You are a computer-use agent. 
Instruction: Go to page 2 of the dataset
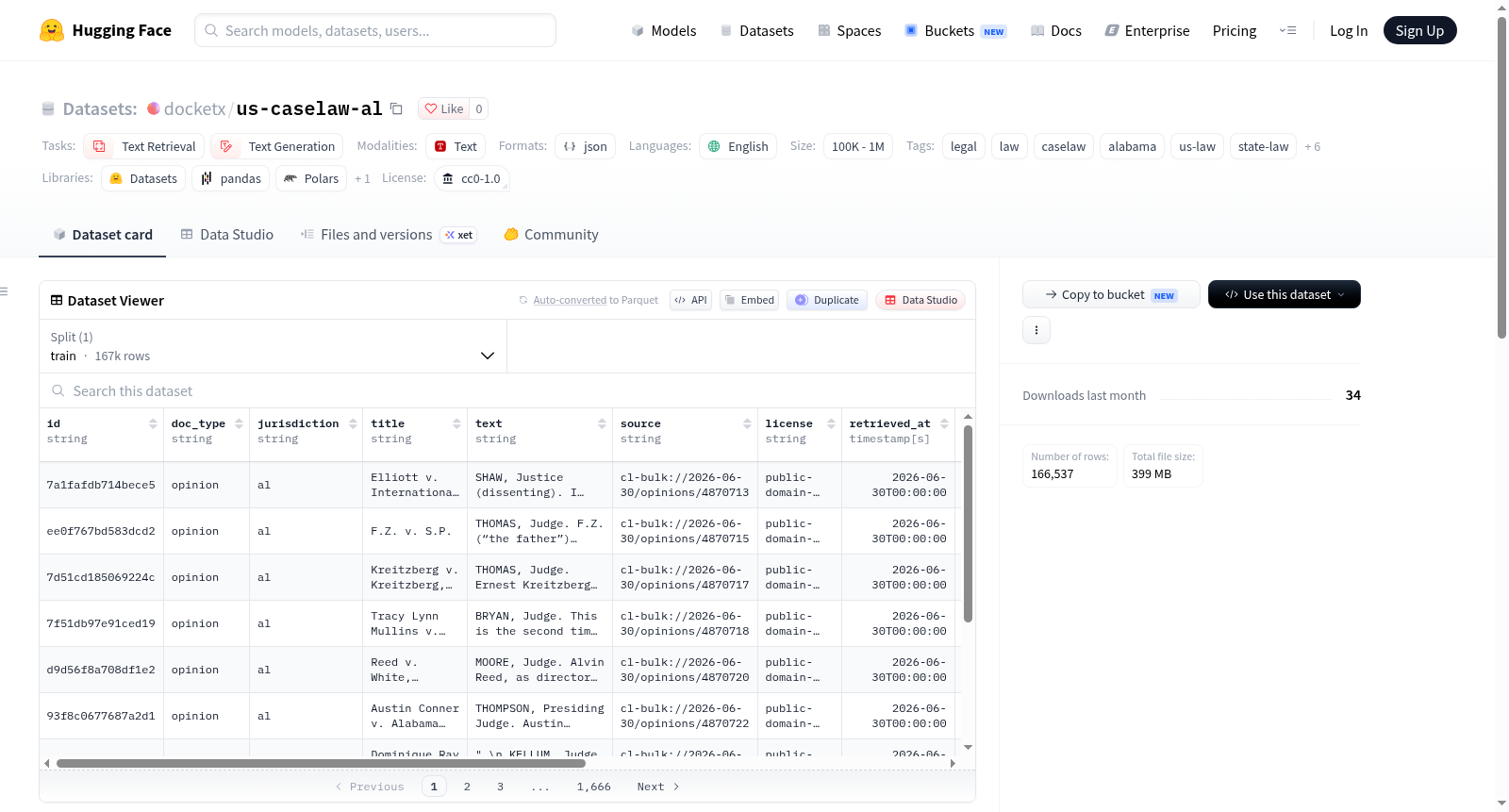coord(467,787)
